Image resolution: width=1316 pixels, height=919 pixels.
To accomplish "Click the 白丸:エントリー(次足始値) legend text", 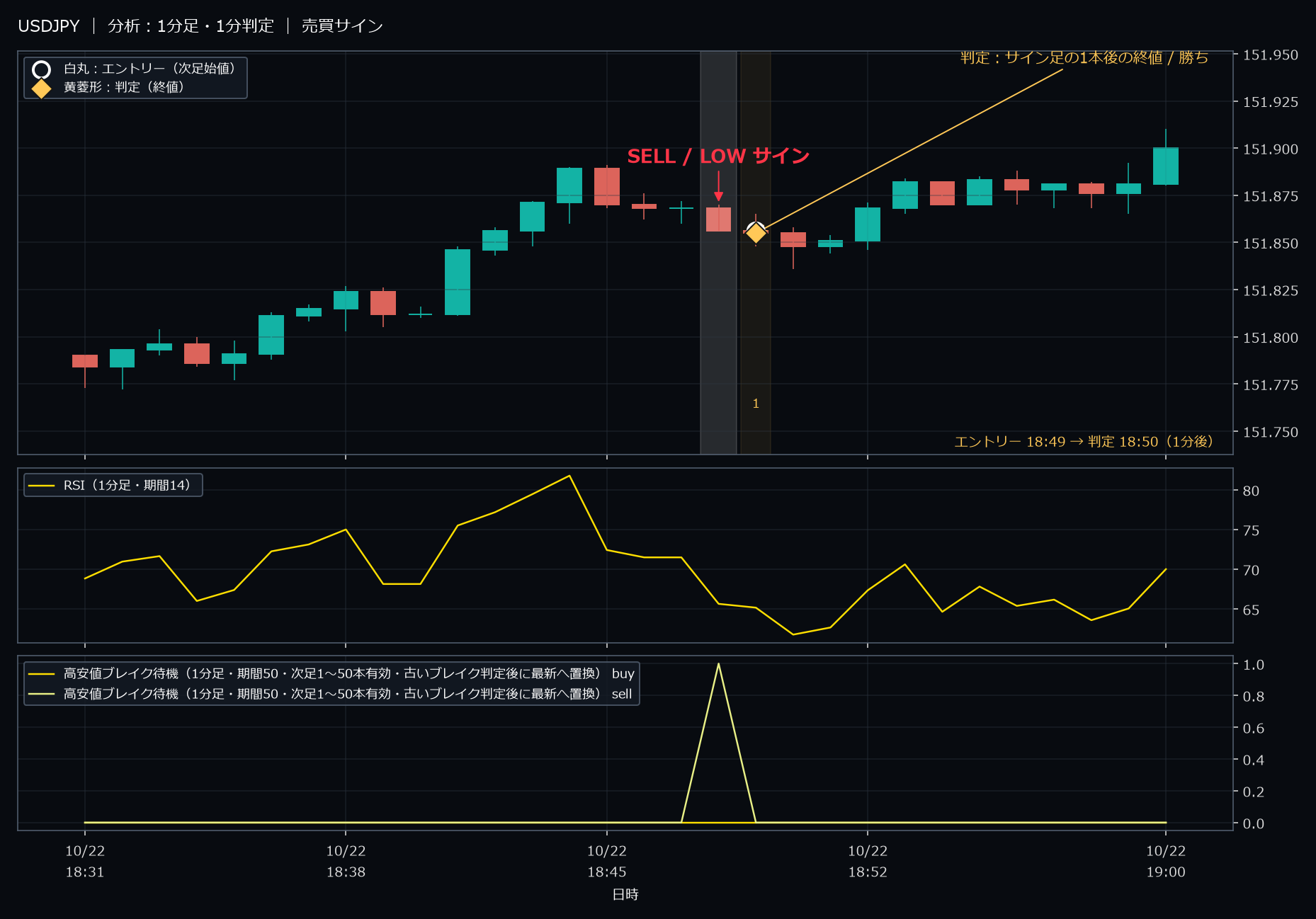I will click(149, 69).
